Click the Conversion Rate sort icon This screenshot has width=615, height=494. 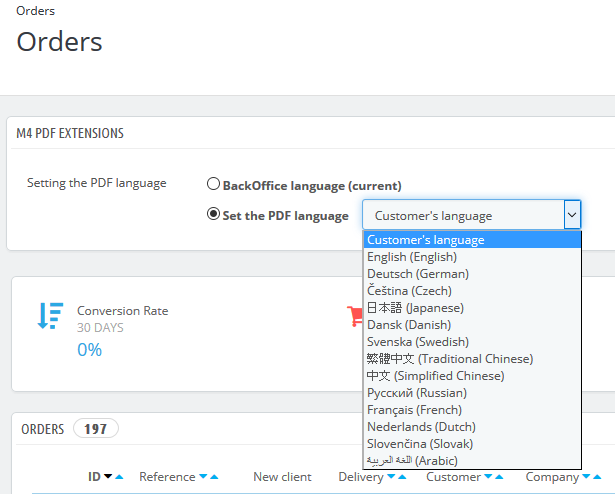pyautogui.click(x=50, y=315)
